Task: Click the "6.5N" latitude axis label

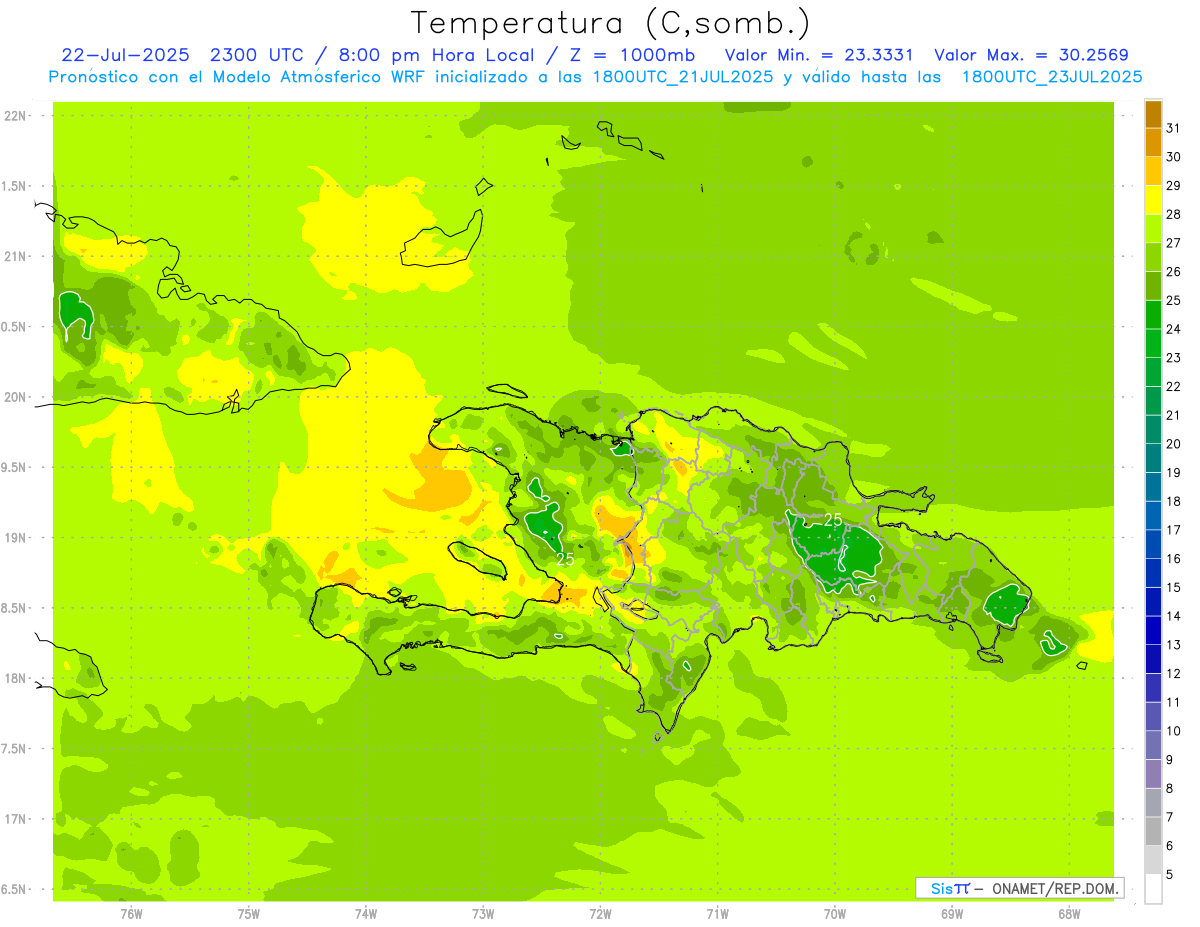Action: 15,889
